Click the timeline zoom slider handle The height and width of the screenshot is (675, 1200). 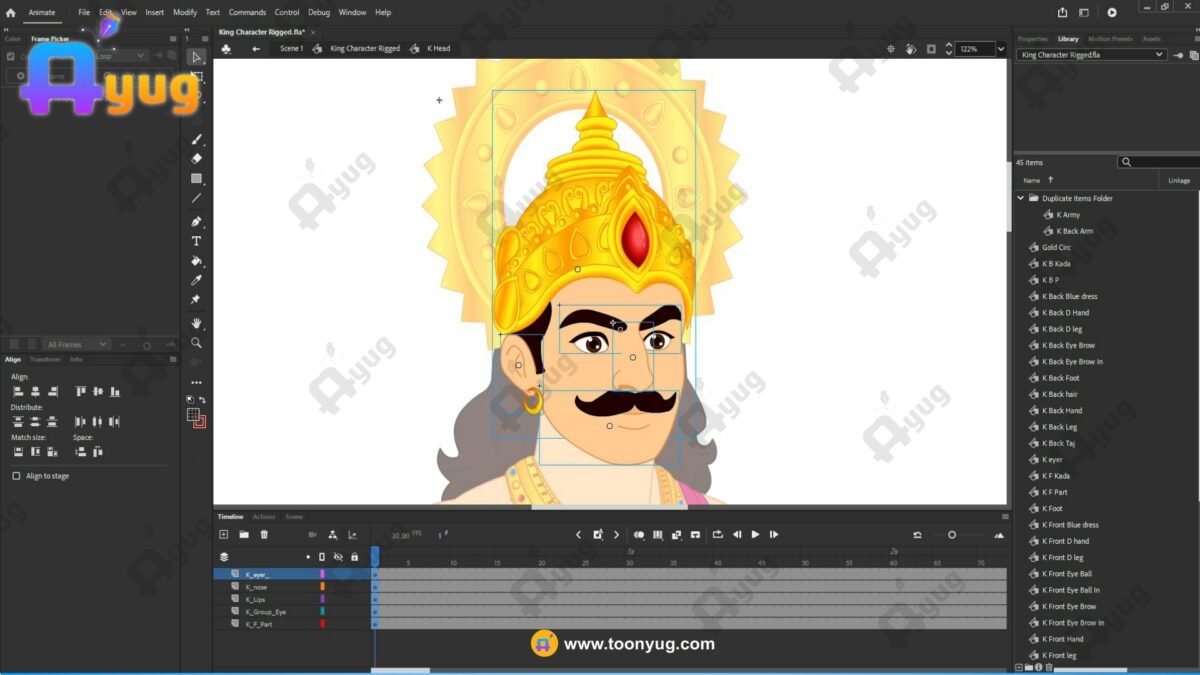(x=952, y=535)
